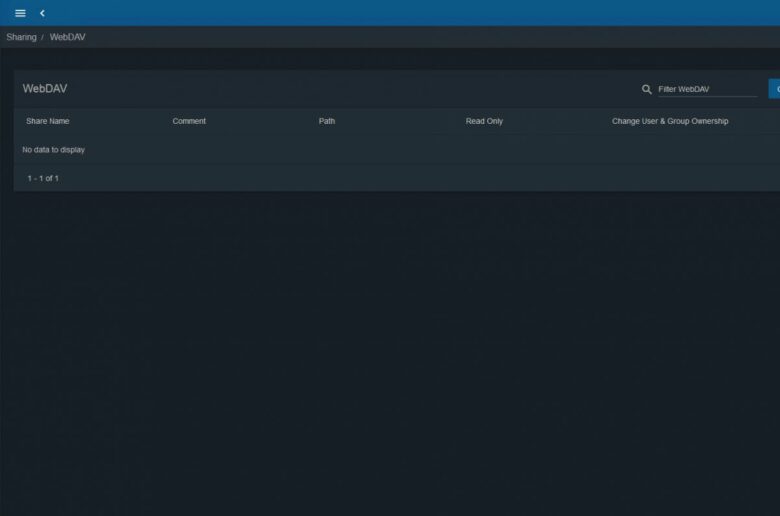Collapse the sidebar with the back chevron
780x516 pixels.
click(42, 13)
